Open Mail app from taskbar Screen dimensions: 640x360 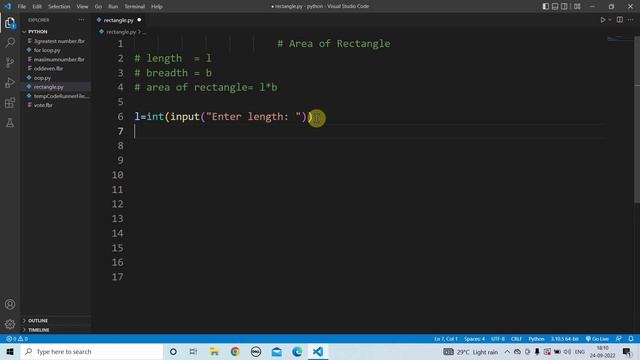pos(276,351)
